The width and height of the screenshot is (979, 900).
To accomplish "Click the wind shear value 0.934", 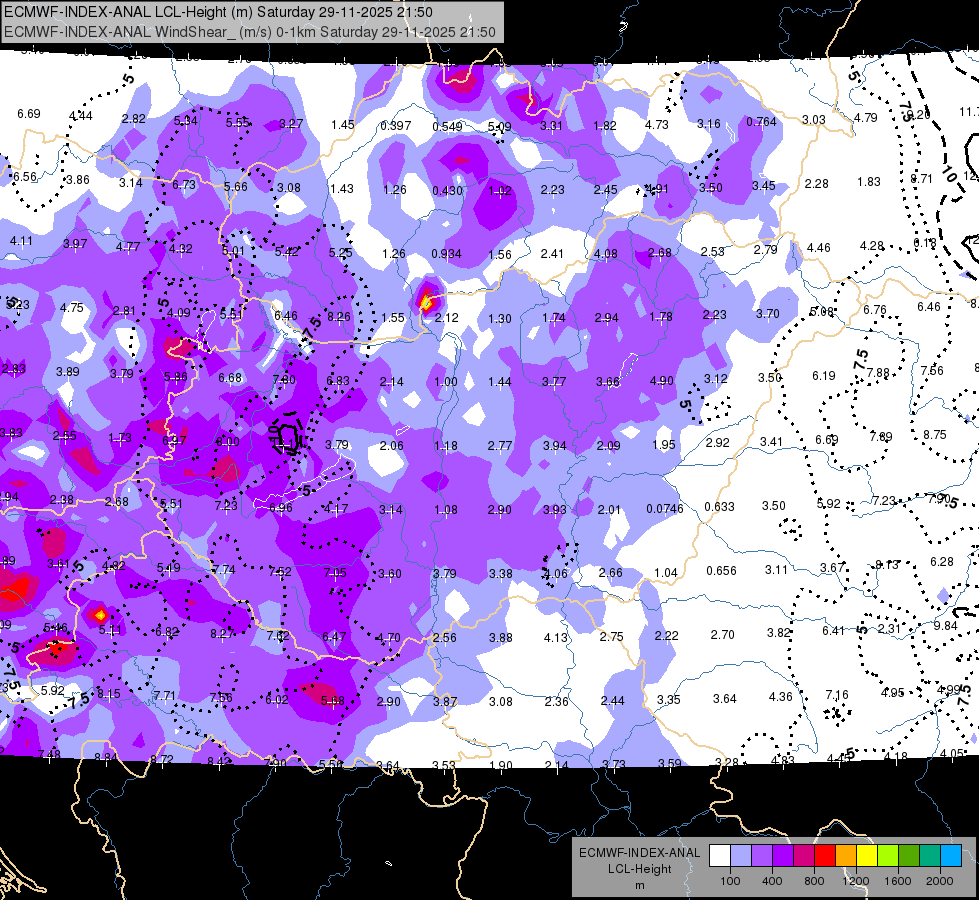I will click(446, 254).
